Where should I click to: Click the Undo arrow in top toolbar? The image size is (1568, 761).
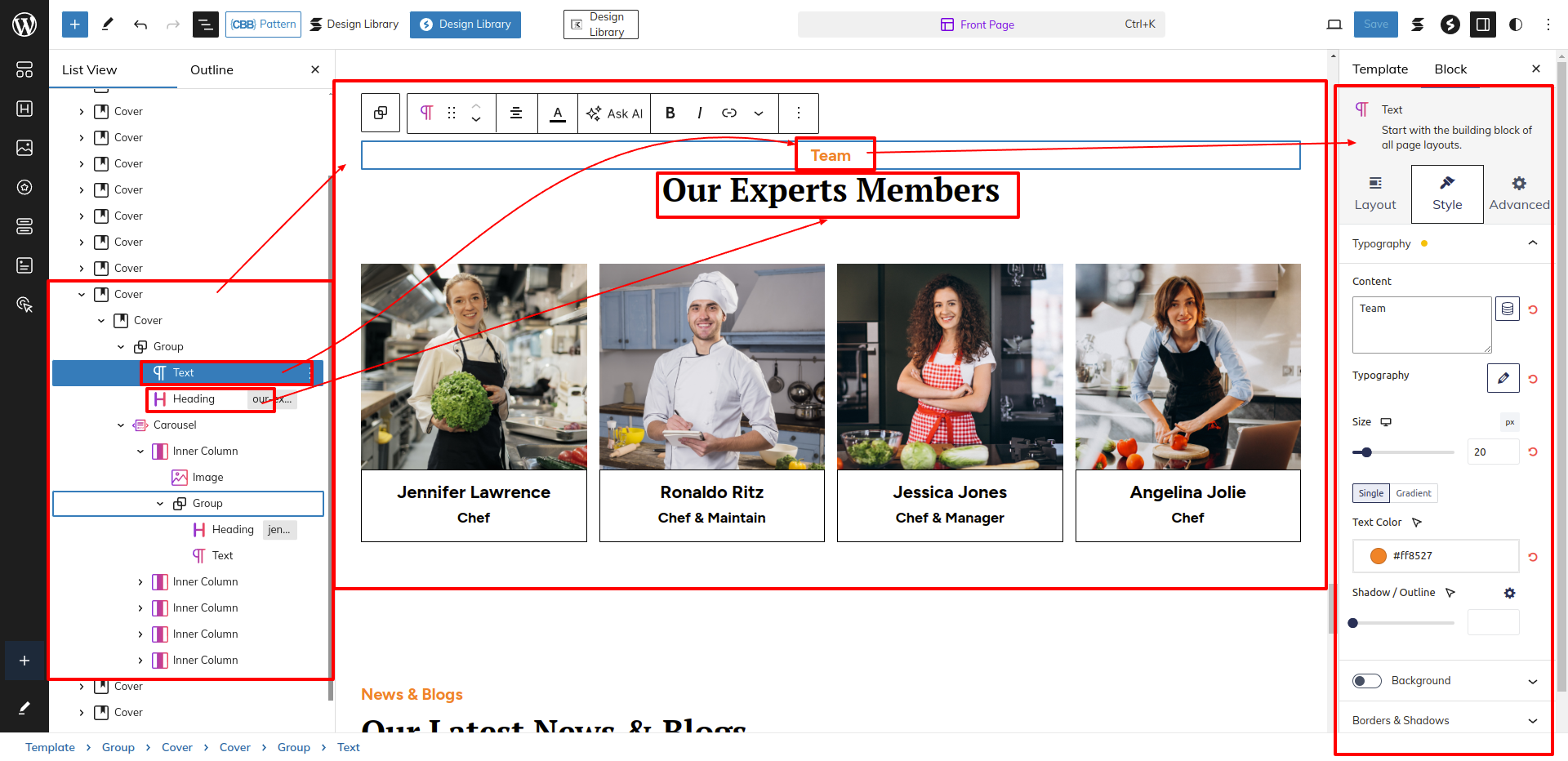pos(140,24)
